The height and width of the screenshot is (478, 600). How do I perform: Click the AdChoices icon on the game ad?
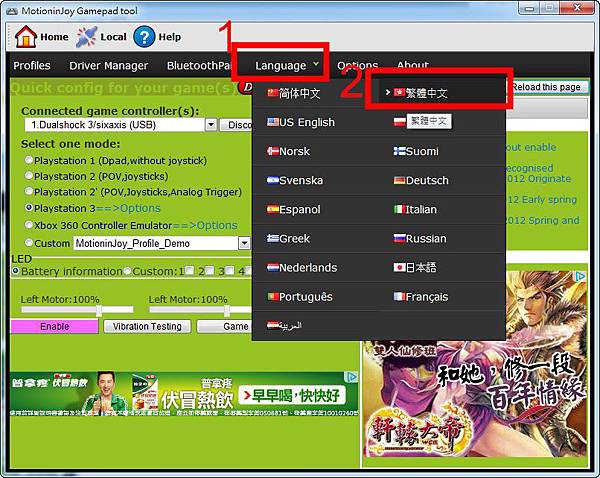coord(581,276)
